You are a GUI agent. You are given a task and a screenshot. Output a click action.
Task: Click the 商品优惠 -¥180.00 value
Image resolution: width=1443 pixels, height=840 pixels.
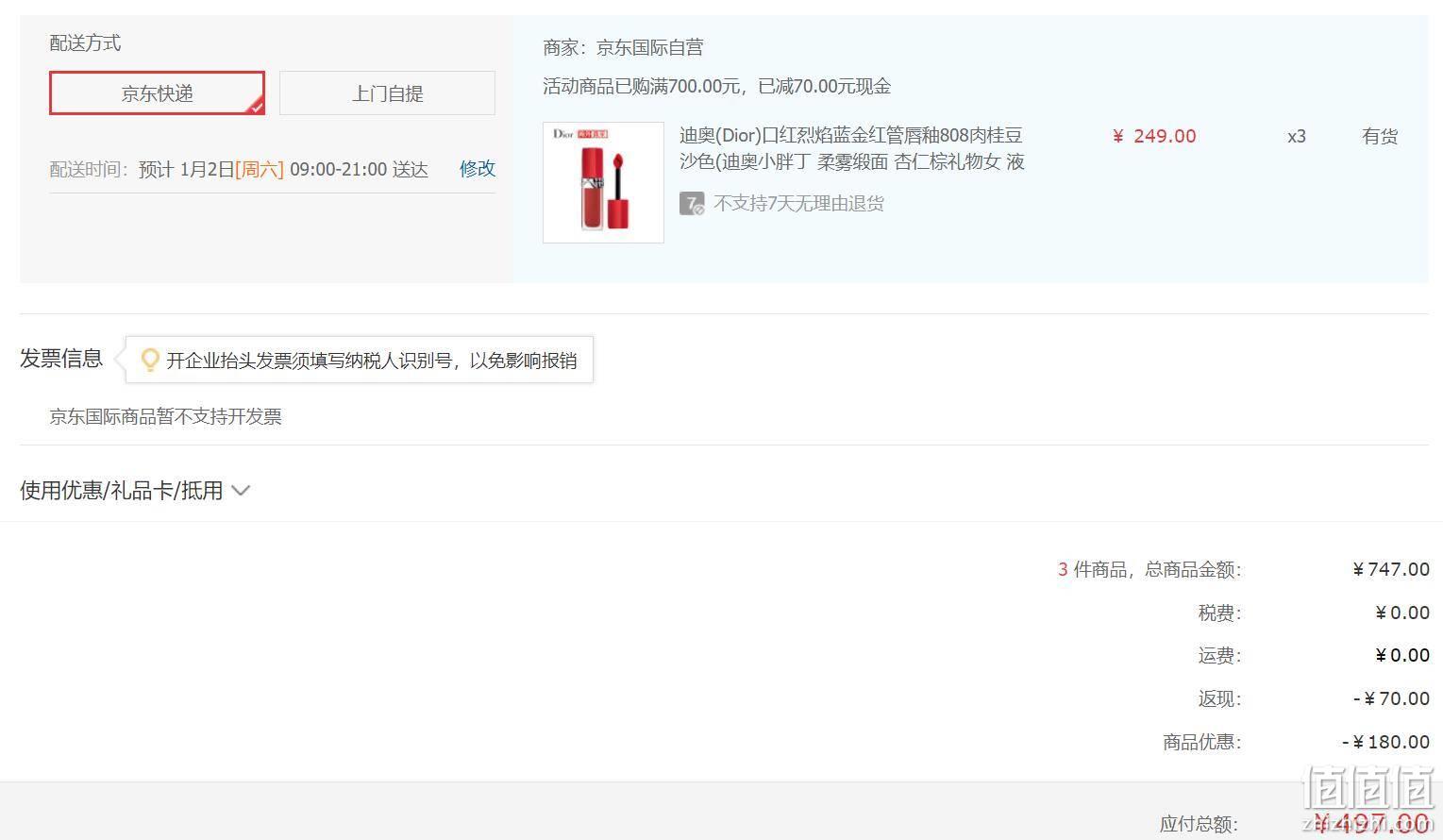(x=1385, y=742)
